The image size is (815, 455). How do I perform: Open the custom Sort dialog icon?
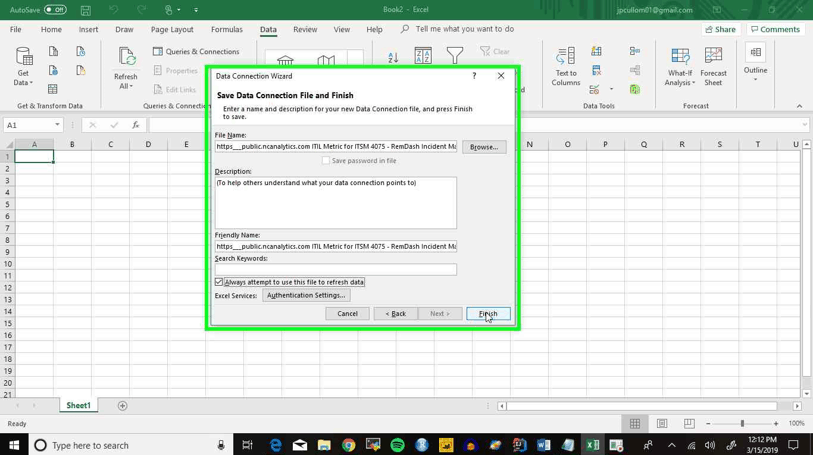coord(423,56)
